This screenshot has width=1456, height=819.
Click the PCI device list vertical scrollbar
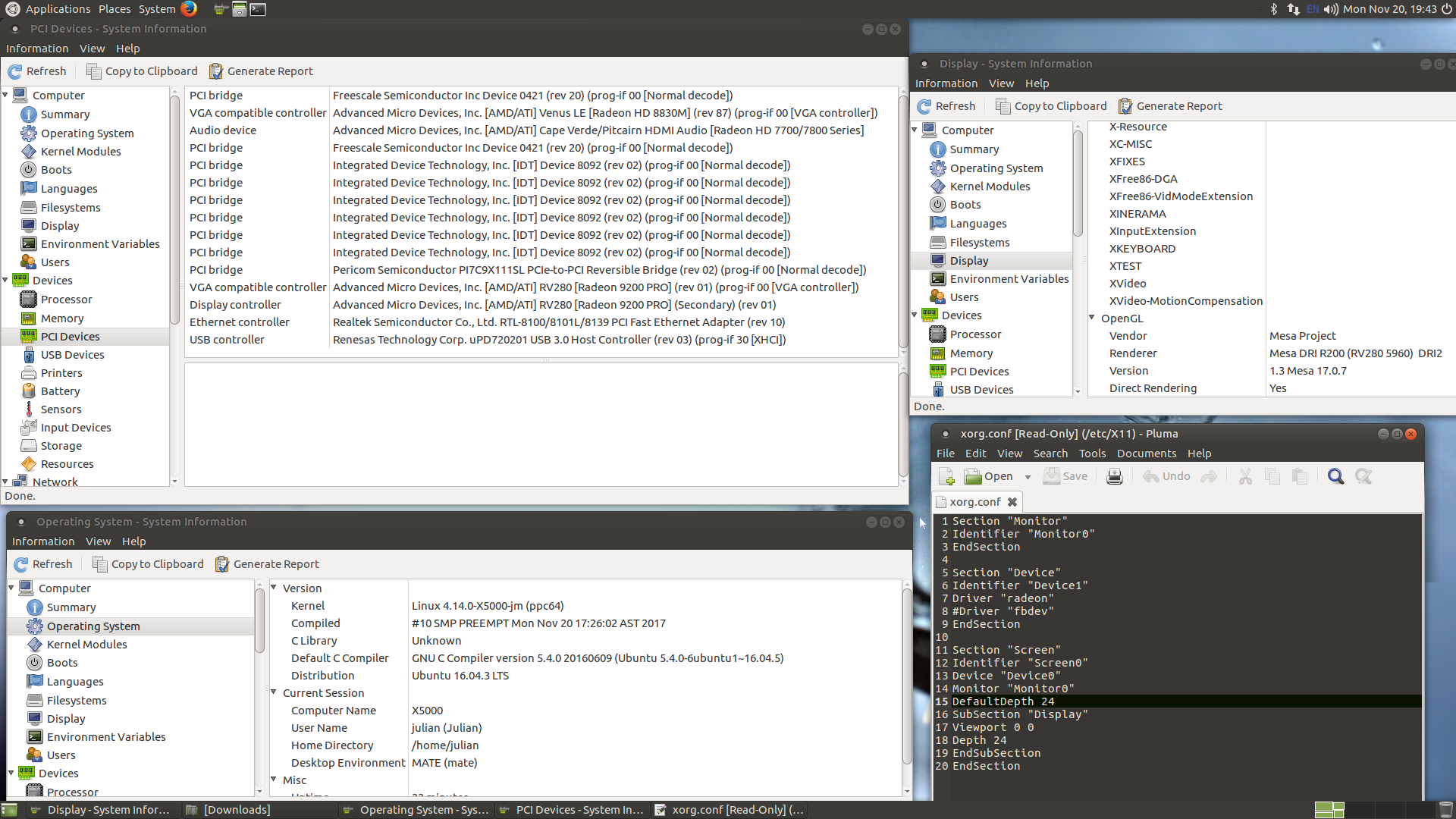click(903, 220)
